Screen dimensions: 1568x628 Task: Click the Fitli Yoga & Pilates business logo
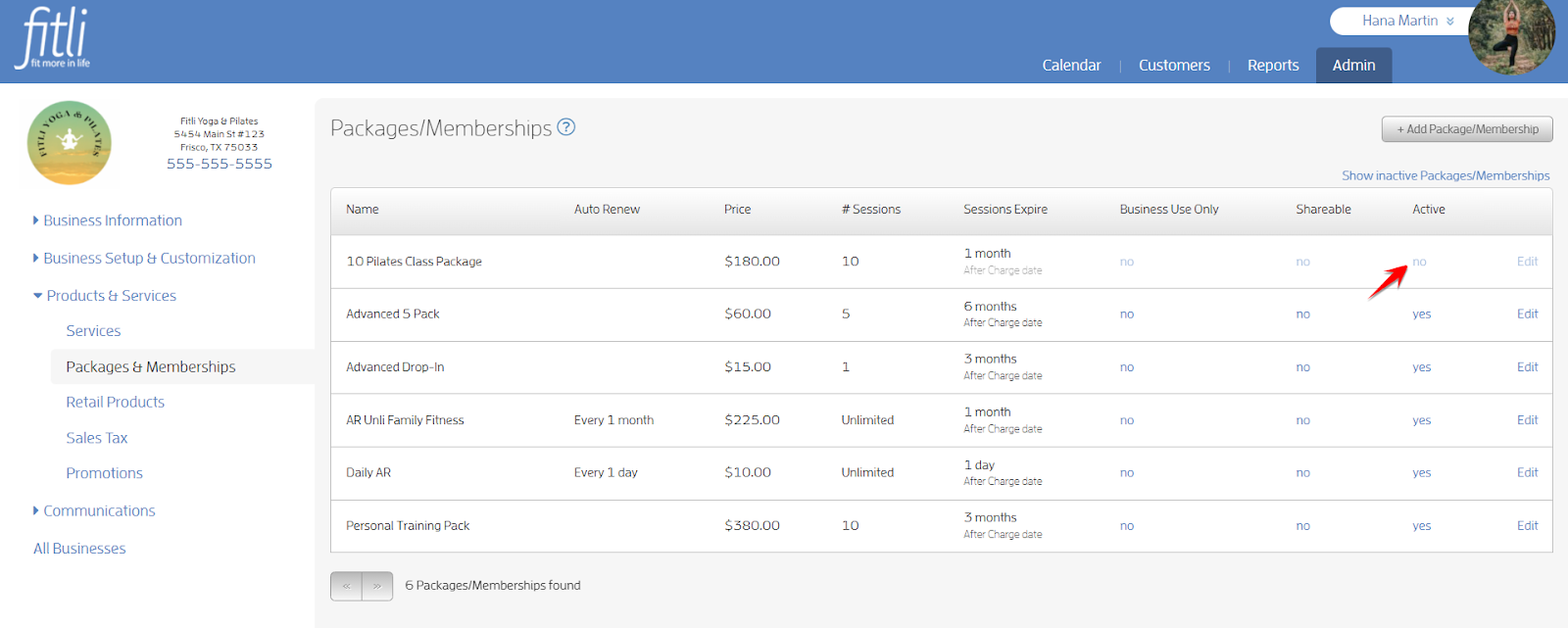click(69, 143)
